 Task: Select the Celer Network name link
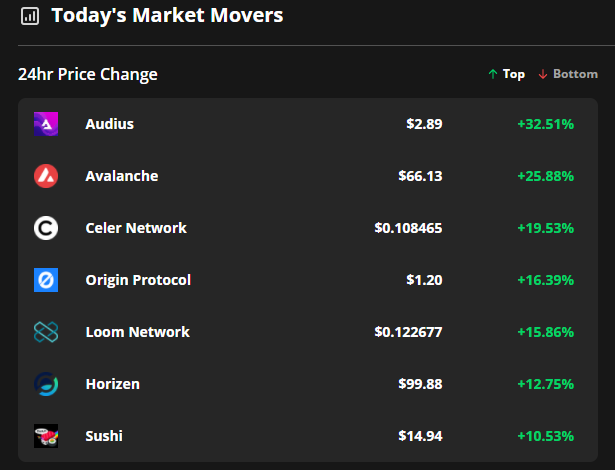136,228
